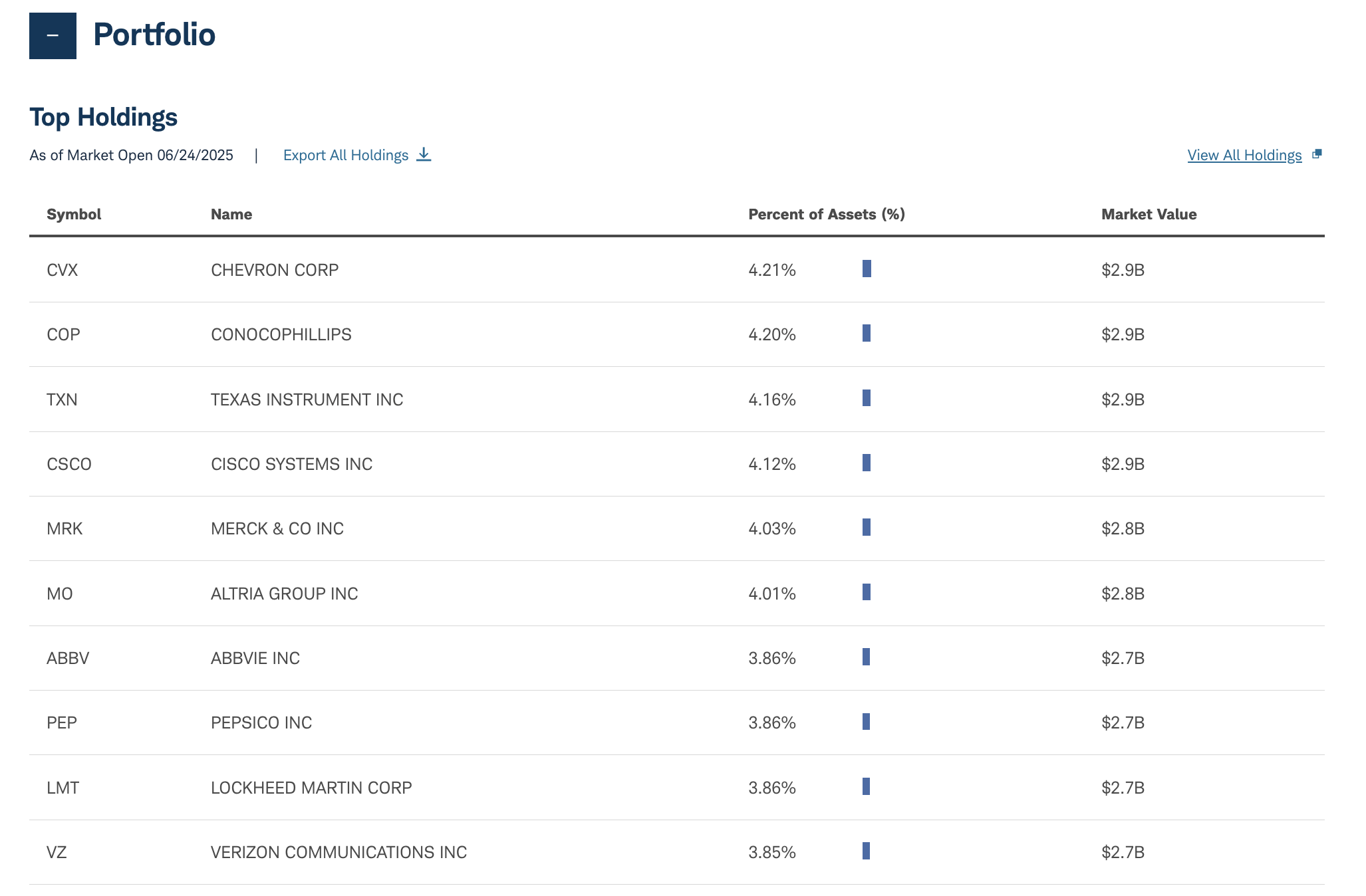Select the LMT symbol cell

coord(63,788)
